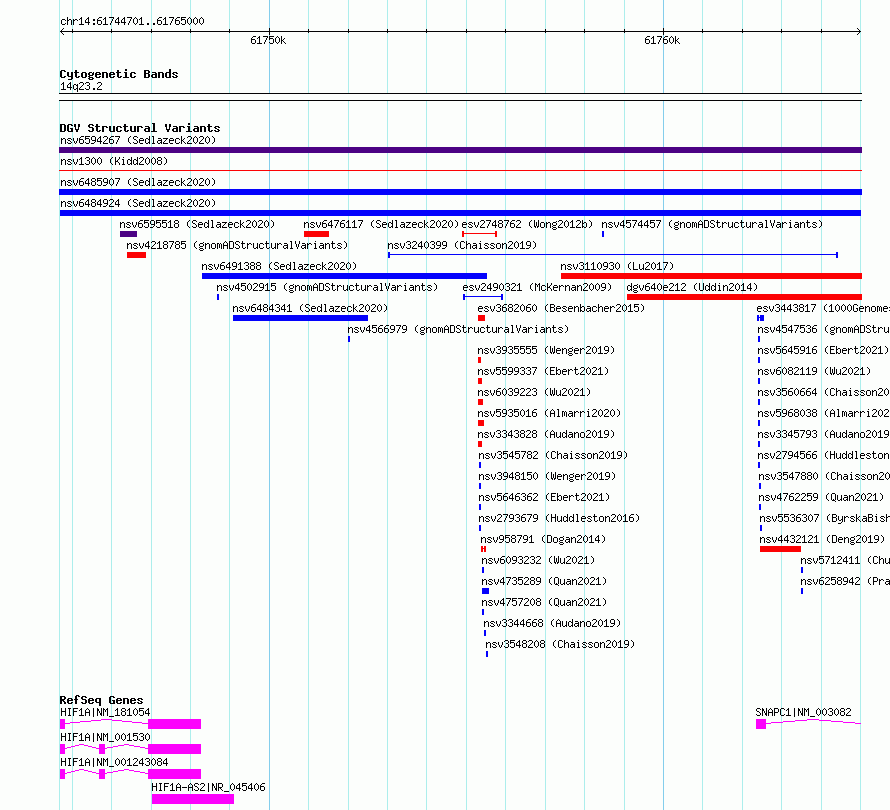
Task: Click the nsv3110930 (Lu2017) label
Action: pos(617,266)
